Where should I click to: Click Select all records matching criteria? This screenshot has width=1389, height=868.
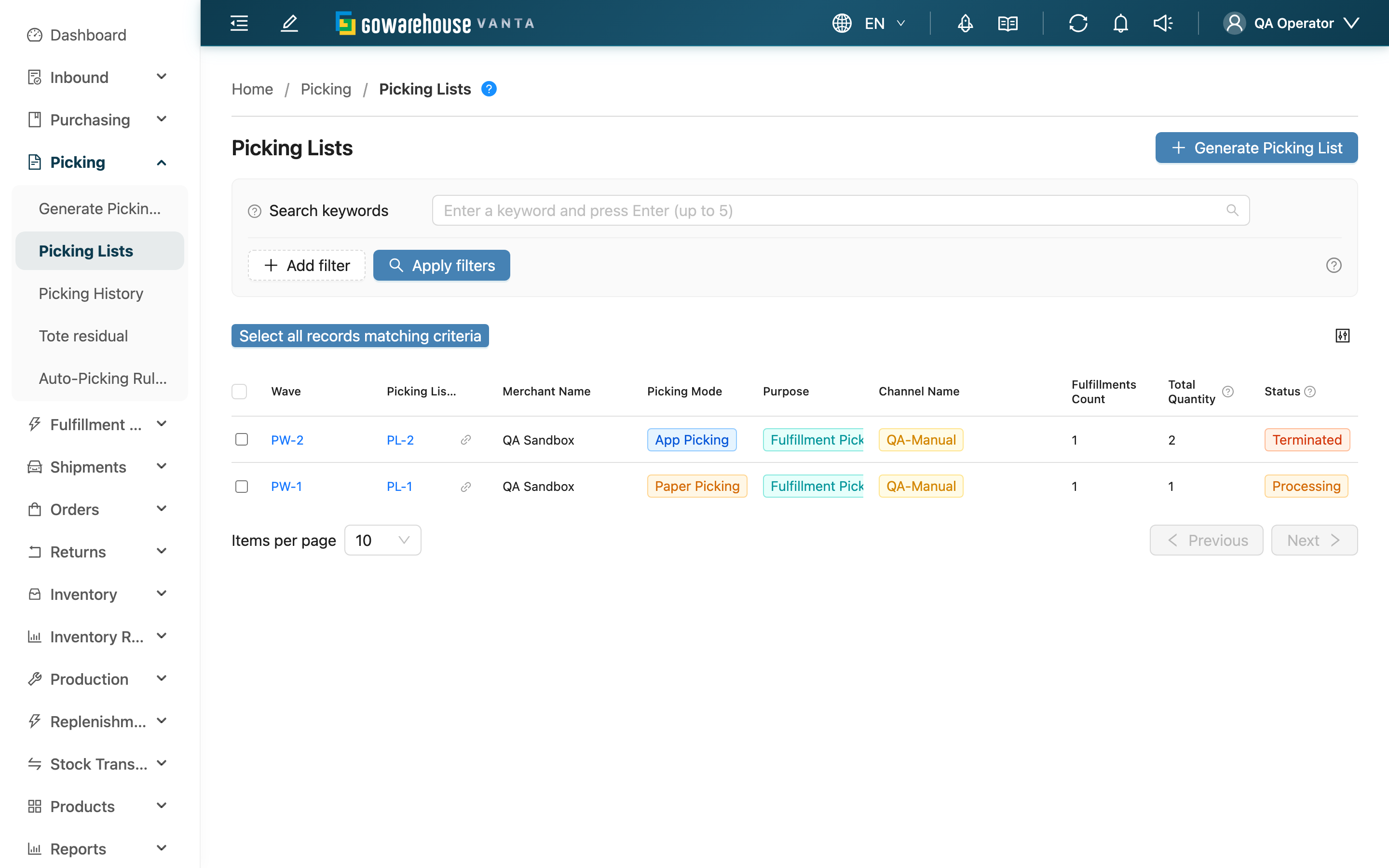pos(360,336)
